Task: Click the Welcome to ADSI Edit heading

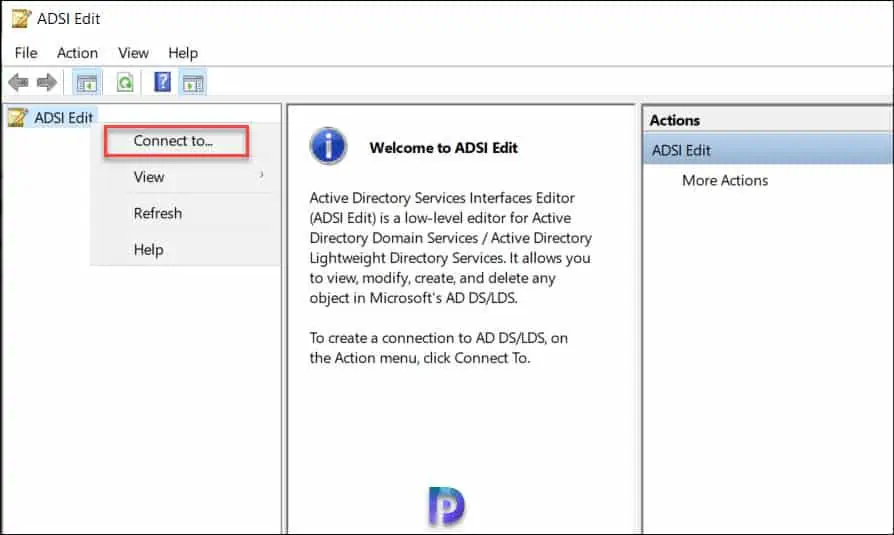Action: 444,148
